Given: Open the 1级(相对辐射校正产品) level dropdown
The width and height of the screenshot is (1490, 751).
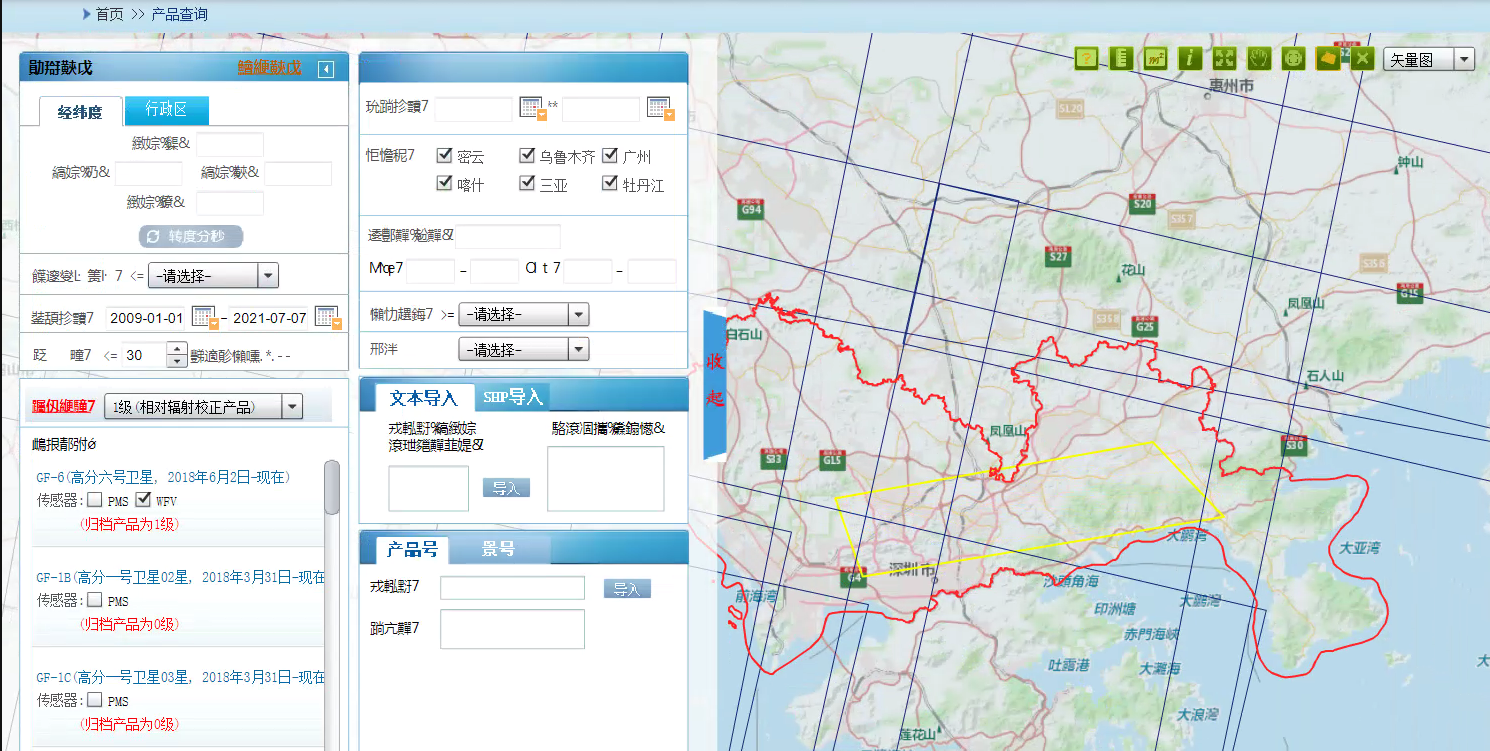Looking at the screenshot, I should [203, 406].
